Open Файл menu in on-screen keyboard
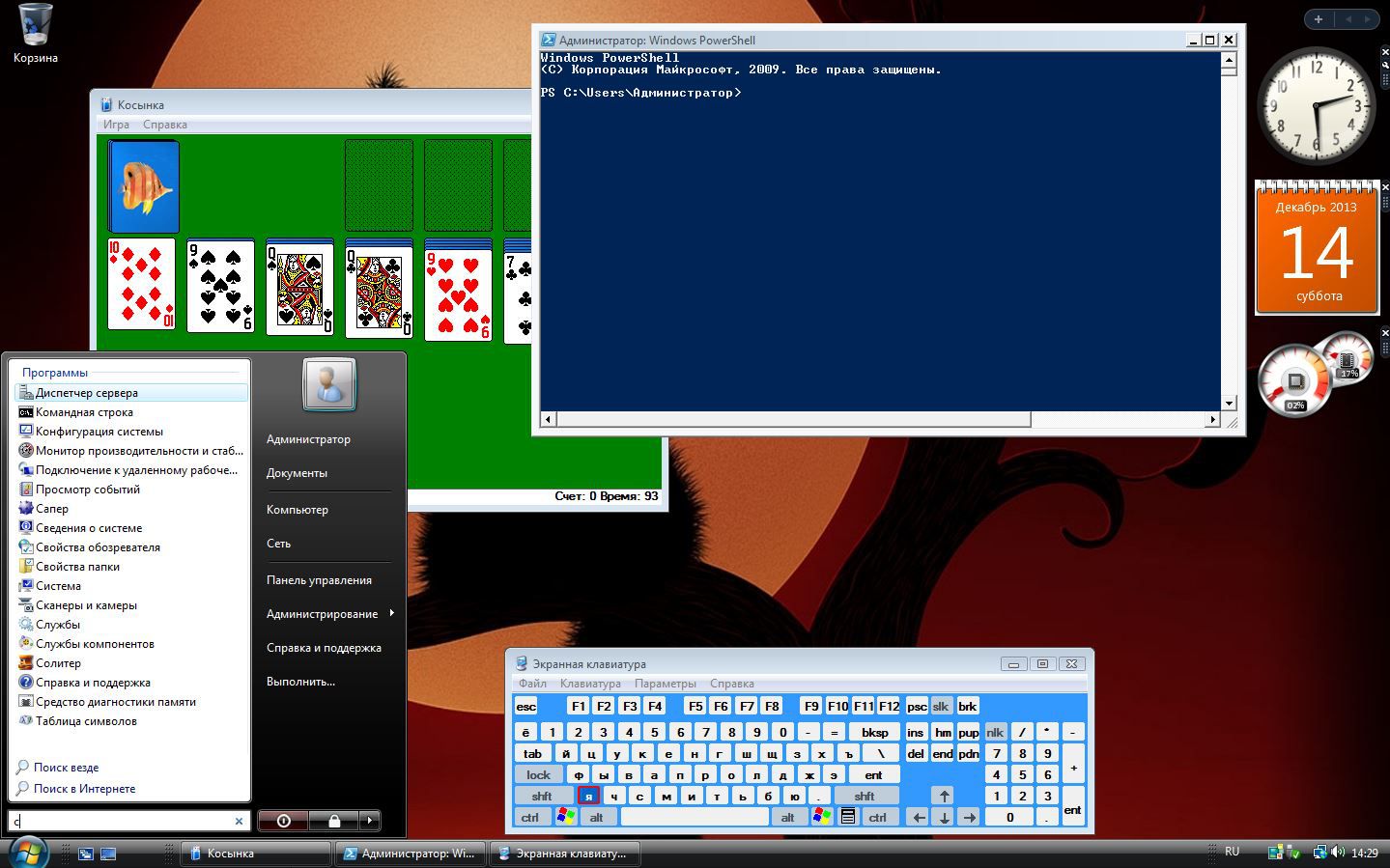Image resolution: width=1390 pixels, height=868 pixels. (x=532, y=684)
